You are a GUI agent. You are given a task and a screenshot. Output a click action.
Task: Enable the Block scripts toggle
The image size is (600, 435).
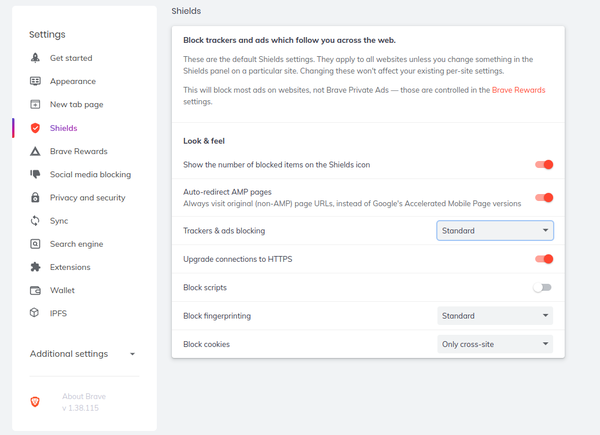point(543,288)
